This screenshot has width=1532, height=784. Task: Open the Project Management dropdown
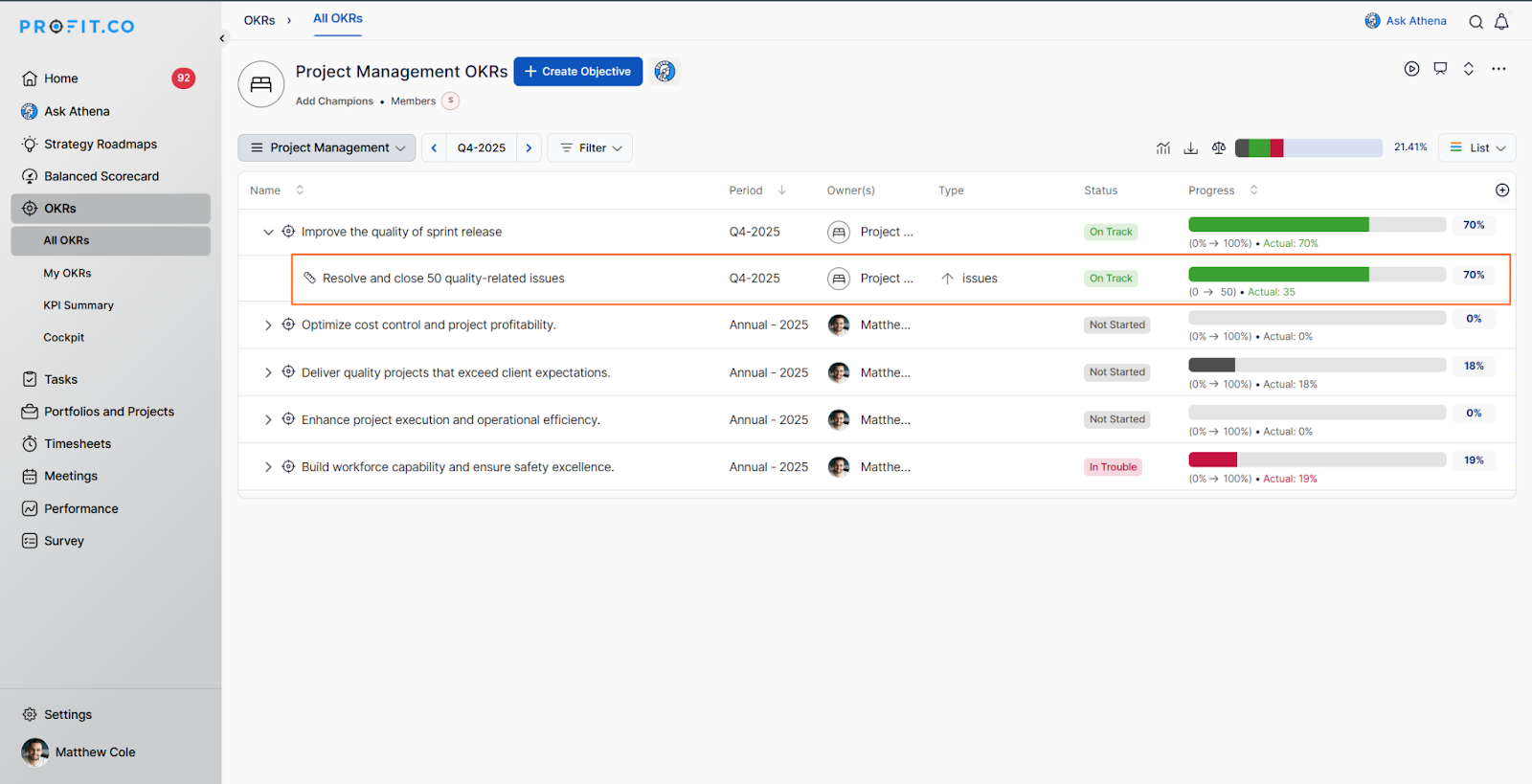click(x=327, y=148)
